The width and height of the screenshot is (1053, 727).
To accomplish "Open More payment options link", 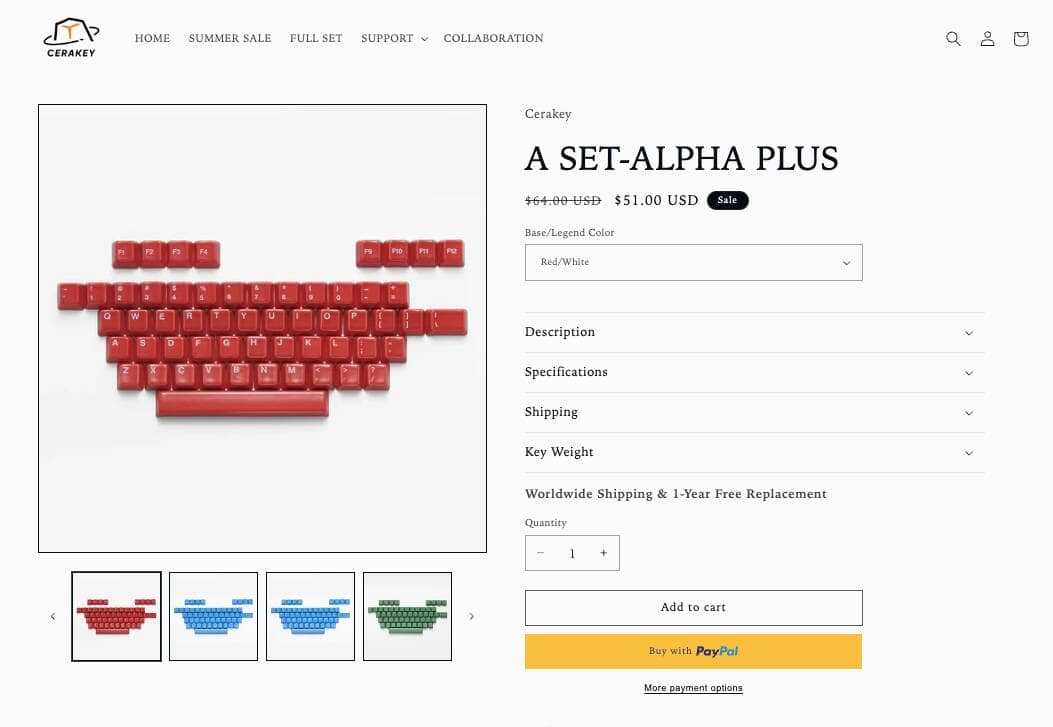I will click(x=693, y=688).
